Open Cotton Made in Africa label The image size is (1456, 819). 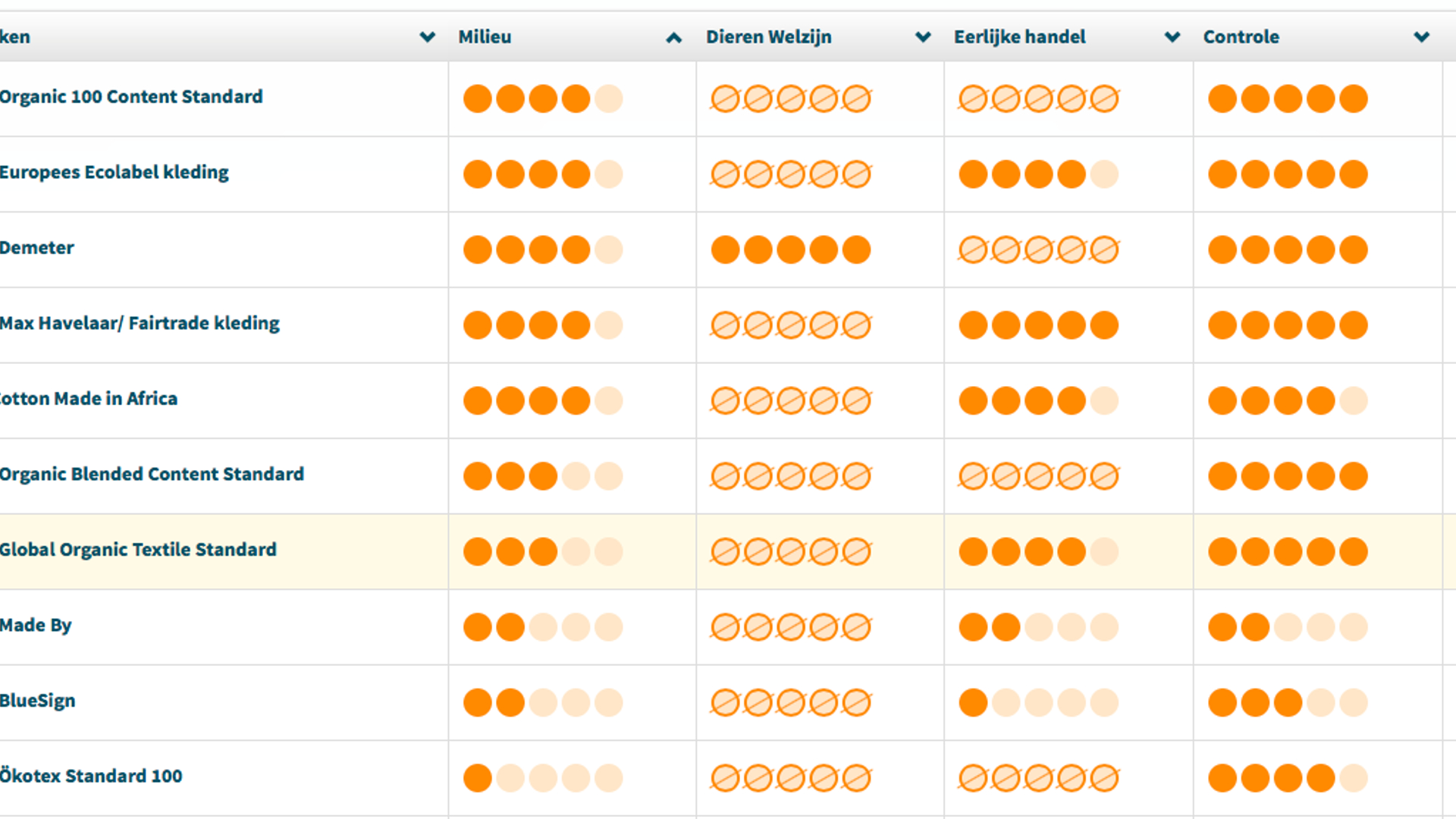click(x=89, y=399)
